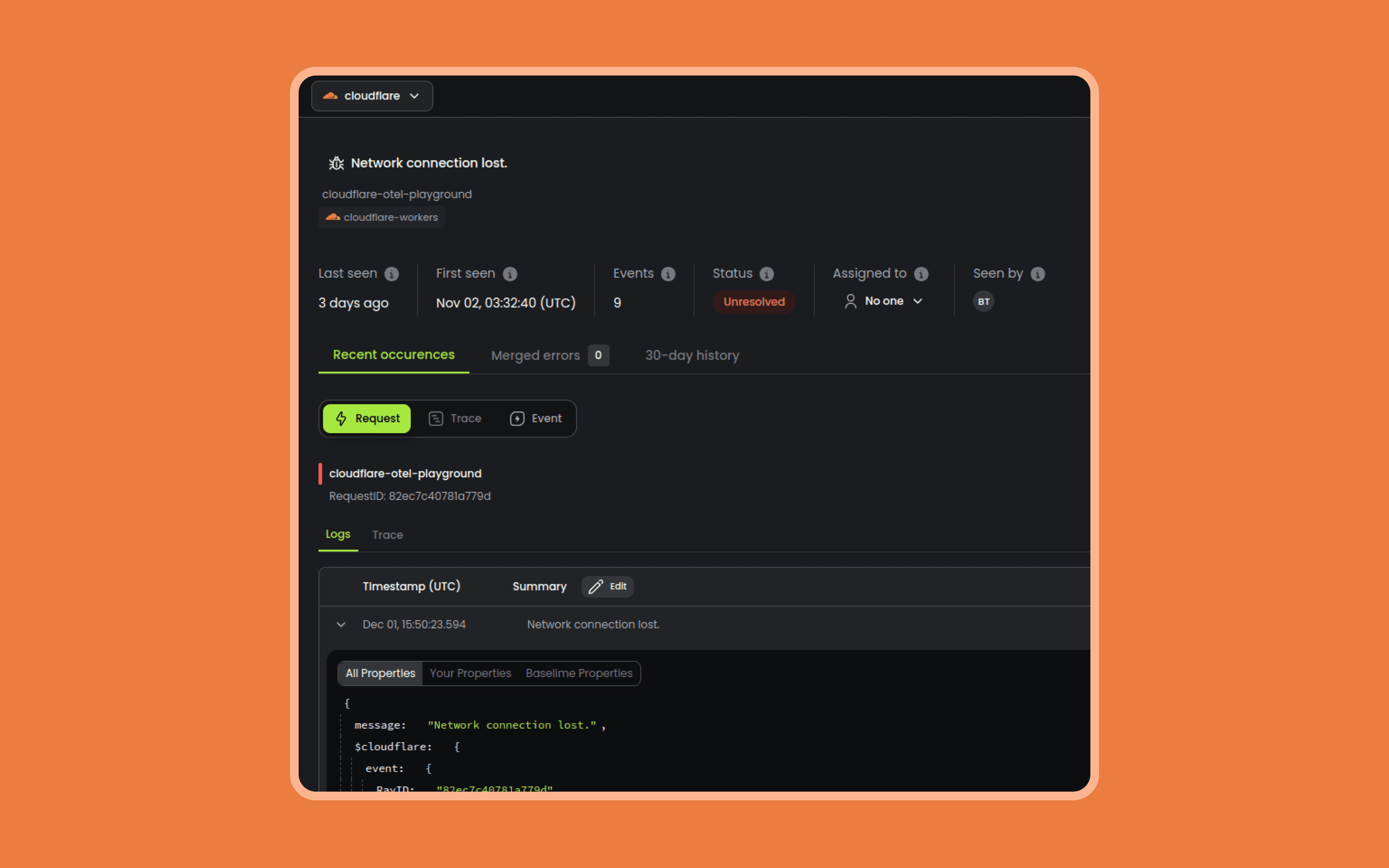Switch view to Trace mode
Image resolution: width=1389 pixels, height=868 pixels.
(x=455, y=418)
